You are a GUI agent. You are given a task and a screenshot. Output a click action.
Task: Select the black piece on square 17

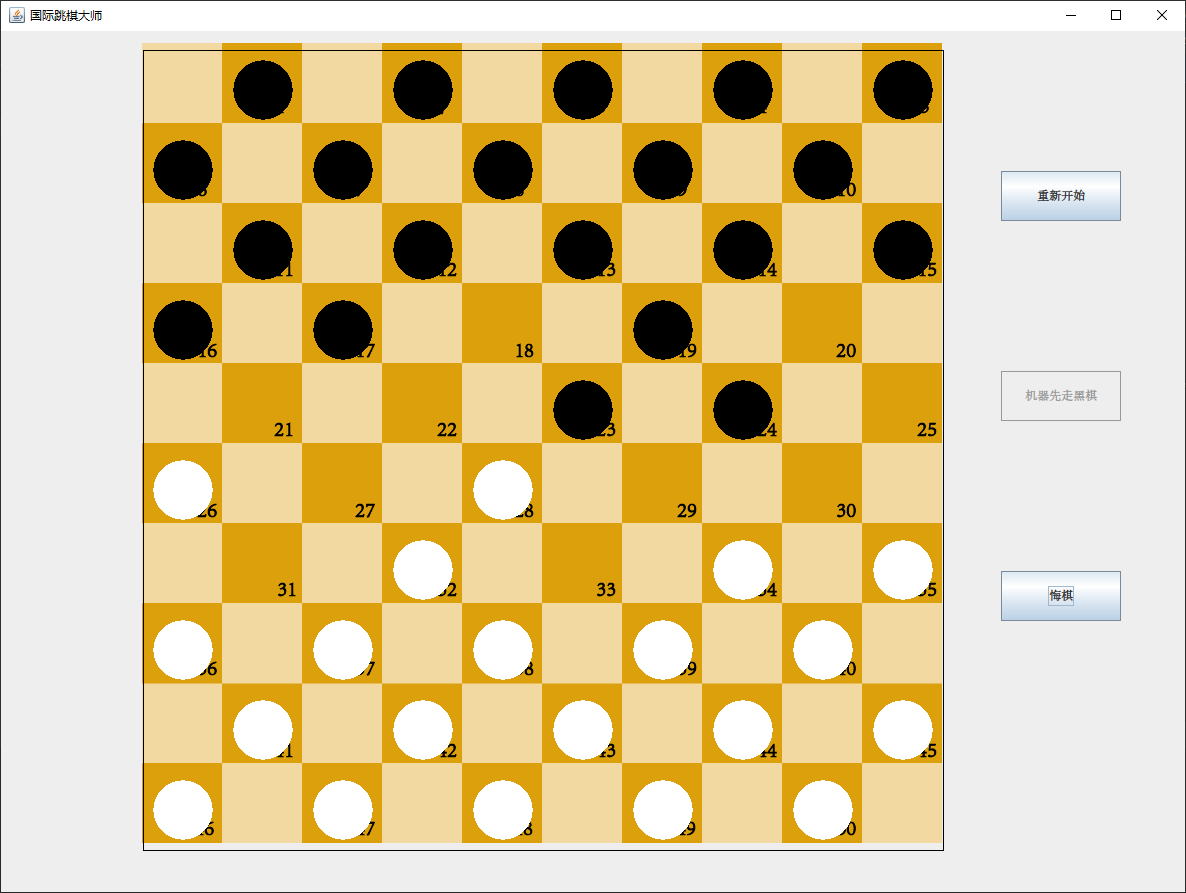pyautogui.click(x=343, y=330)
